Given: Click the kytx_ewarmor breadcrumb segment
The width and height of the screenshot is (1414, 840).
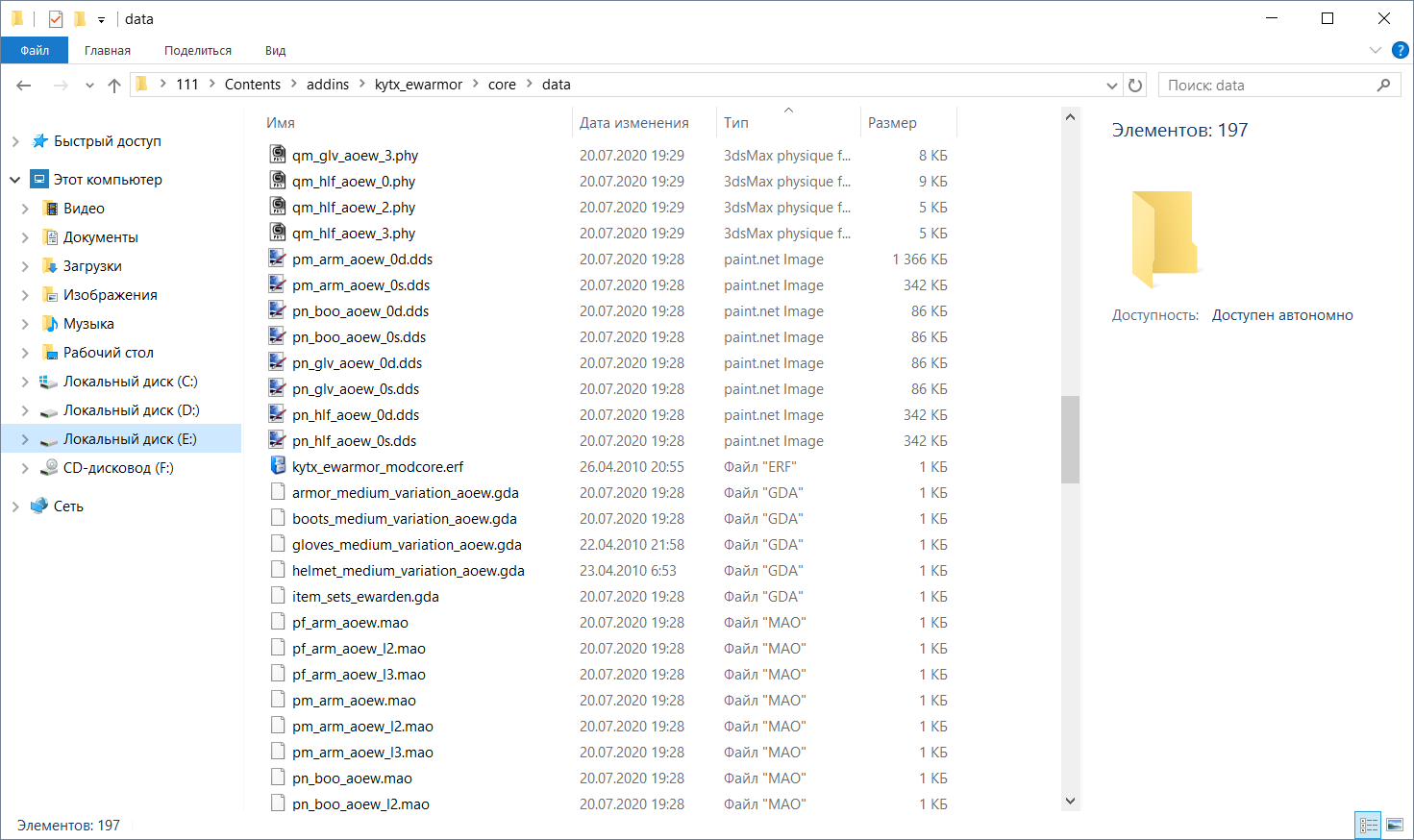Looking at the screenshot, I should coord(419,85).
